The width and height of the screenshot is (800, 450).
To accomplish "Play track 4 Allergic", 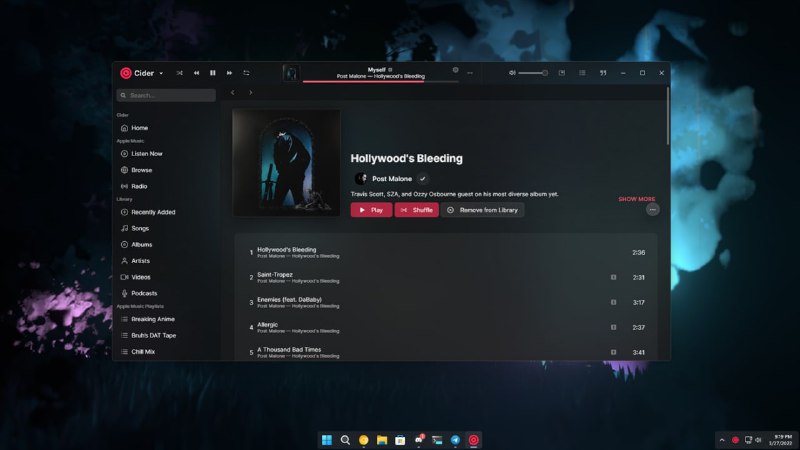I will point(446,328).
